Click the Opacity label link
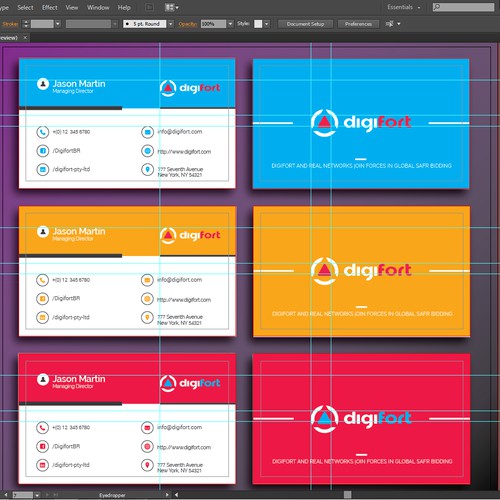The height and width of the screenshot is (500, 500). pyautogui.click(x=188, y=24)
